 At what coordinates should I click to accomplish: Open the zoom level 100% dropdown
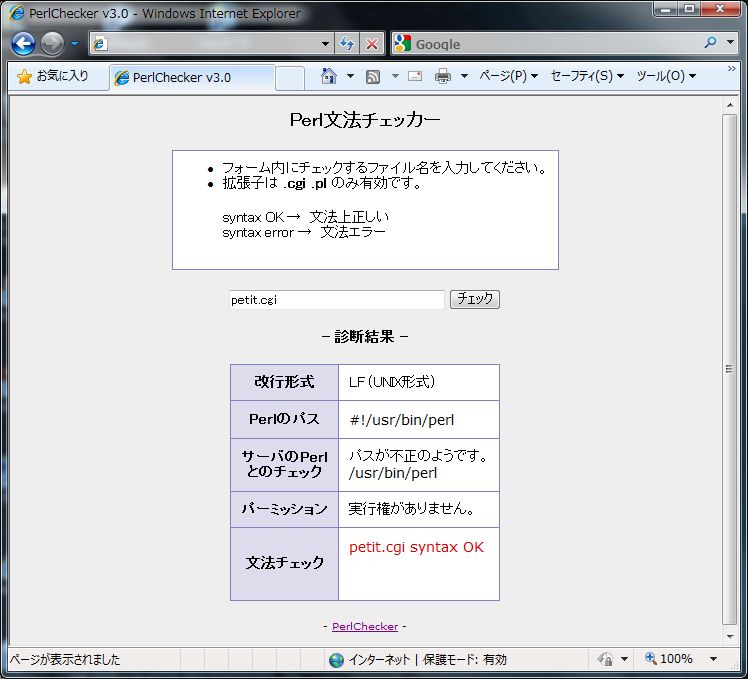[x=714, y=659]
